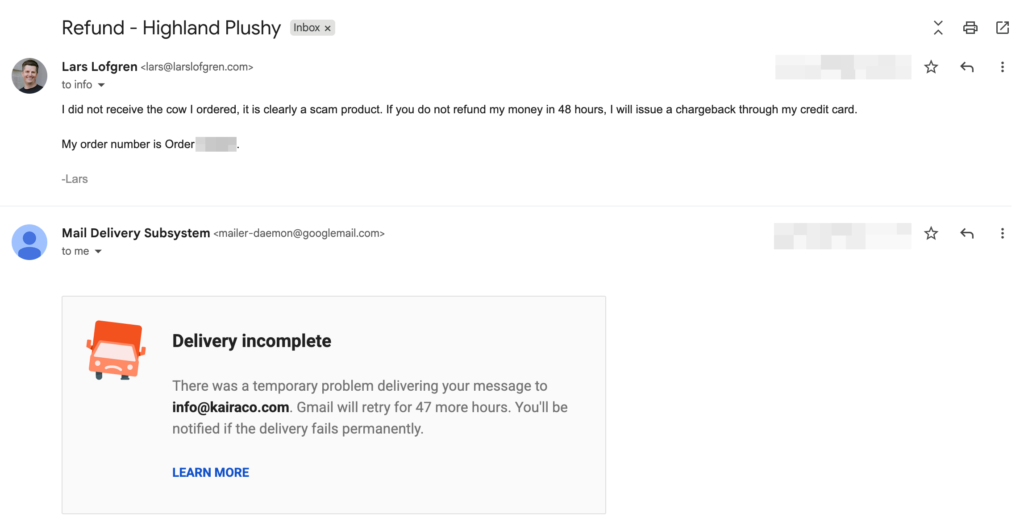
Task: Remove the Inbox label from thread
Action: 328,28
